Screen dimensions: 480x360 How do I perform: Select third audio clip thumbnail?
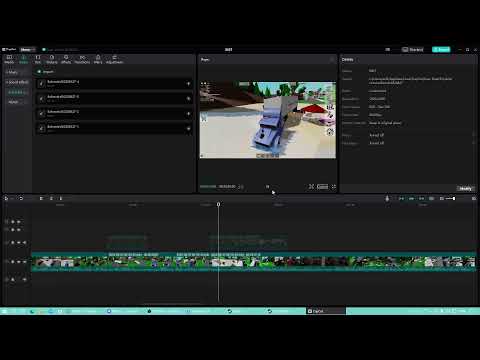point(41,114)
